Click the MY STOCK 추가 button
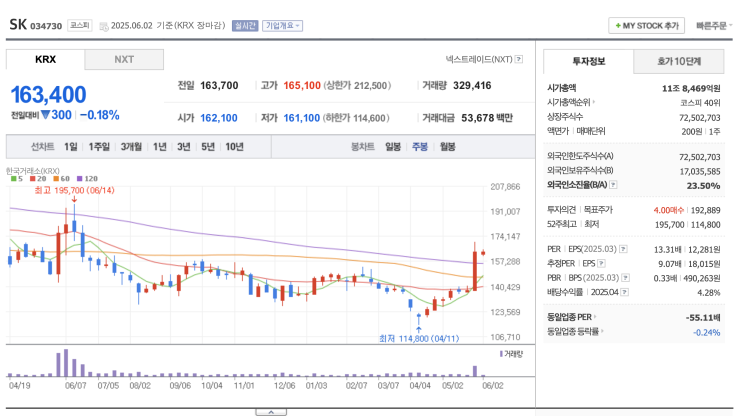 [x=646, y=26]
